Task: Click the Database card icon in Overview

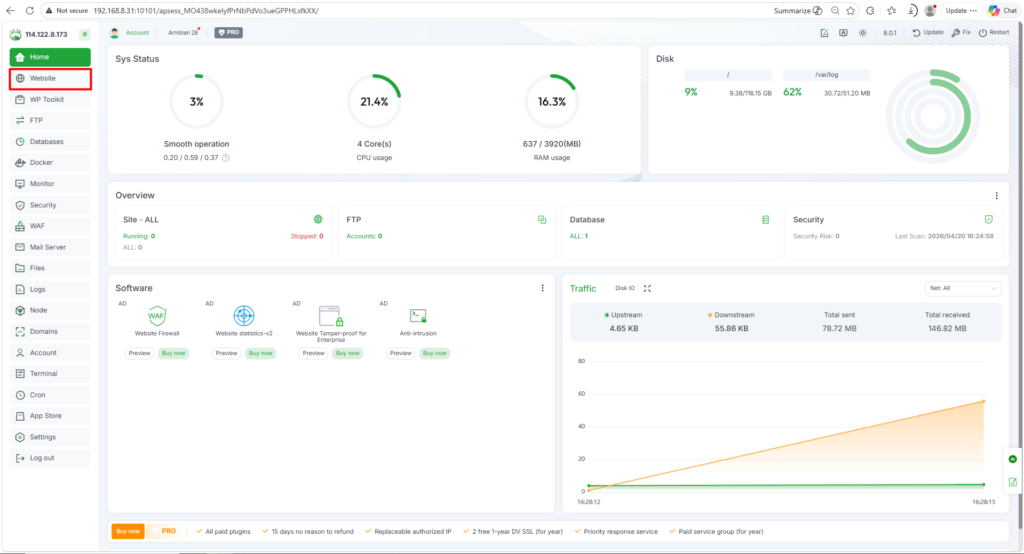Action: click(x=765, y=219)
